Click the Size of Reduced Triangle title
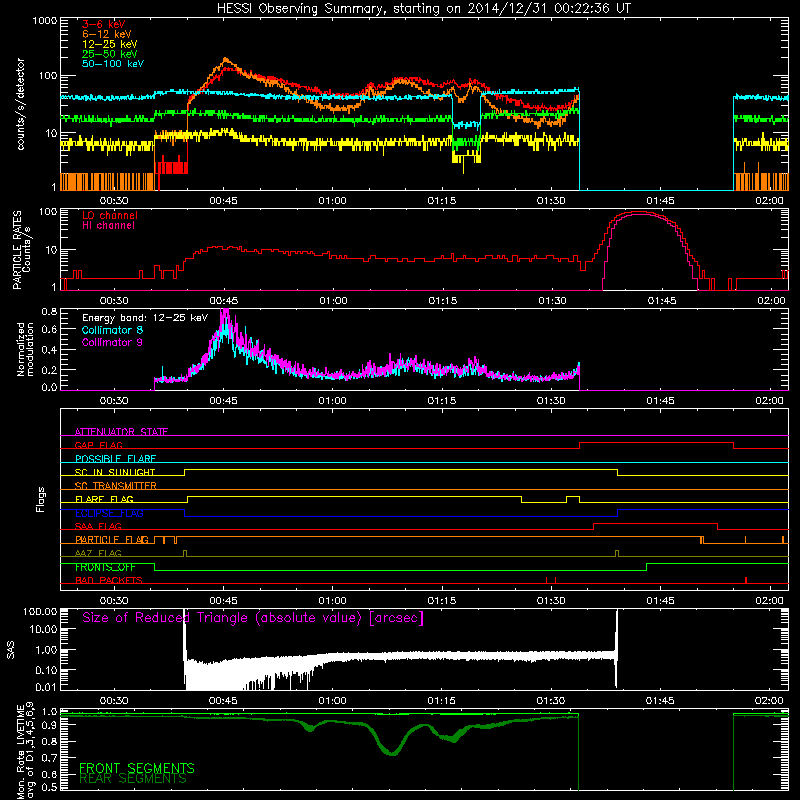 (253, 618)
